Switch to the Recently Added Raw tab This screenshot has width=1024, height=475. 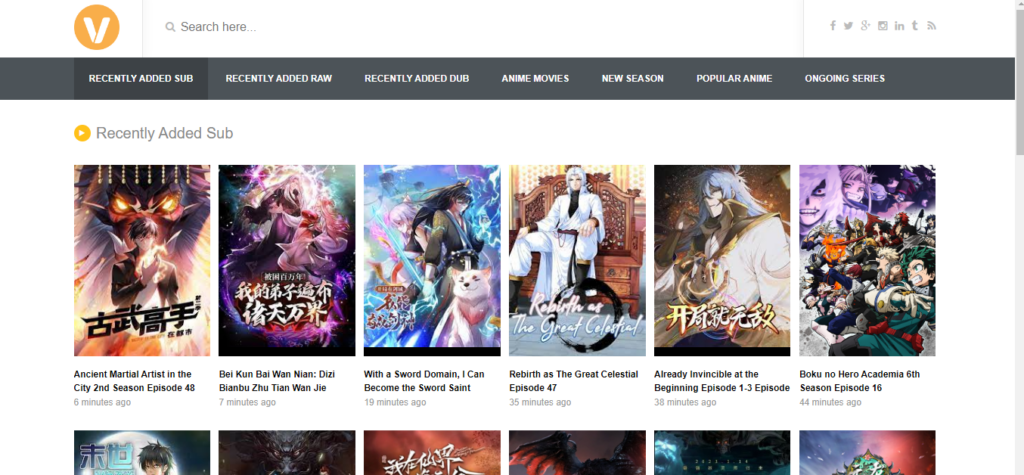(279, 78)
